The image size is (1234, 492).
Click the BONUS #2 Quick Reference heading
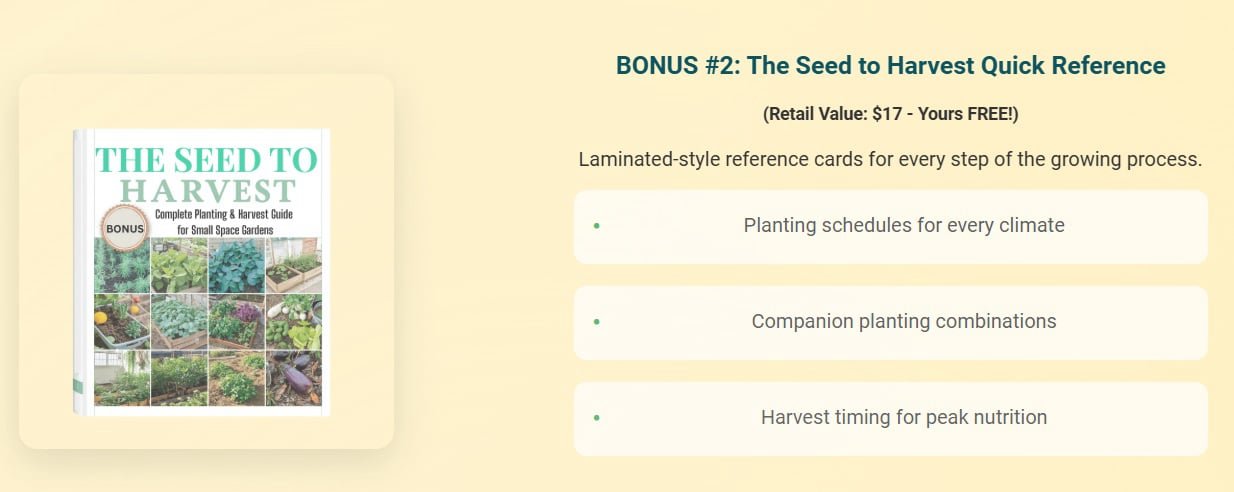coord(890,66)
